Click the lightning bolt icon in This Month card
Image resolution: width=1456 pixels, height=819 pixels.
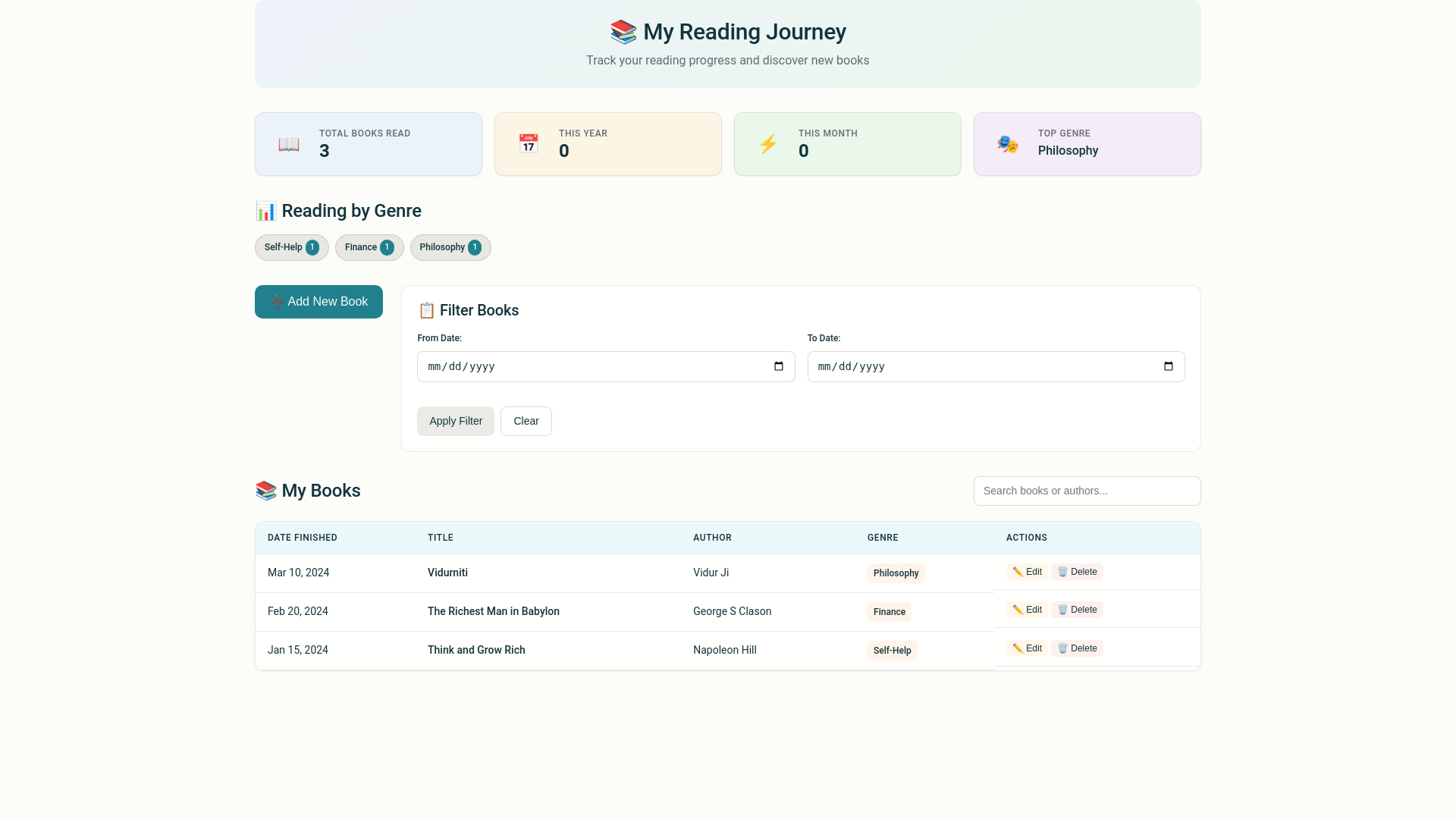(768, 144)
